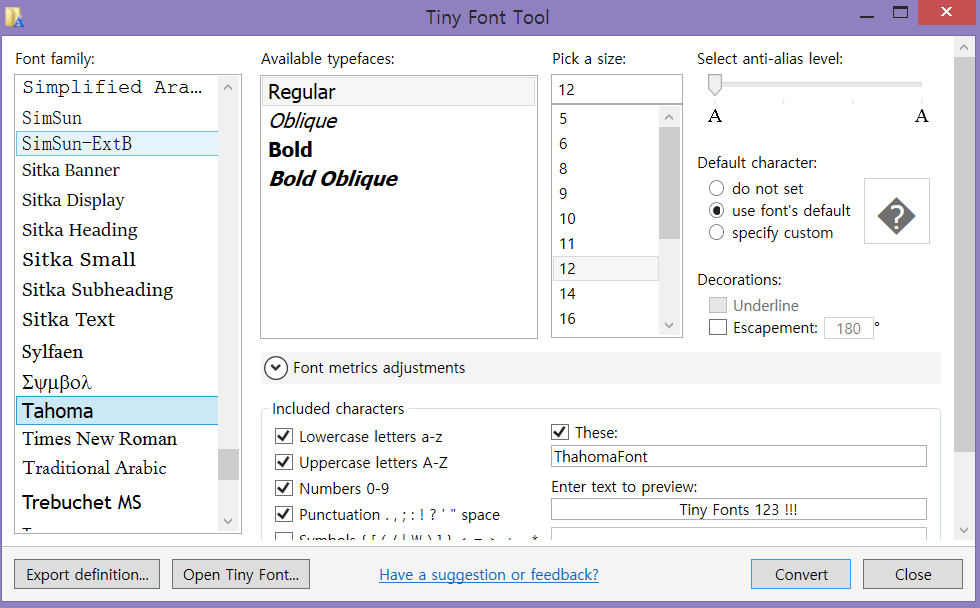Disable Numbers 0-9 checkbox
Screen dimensions: 980x608
pyautogui.click(x=283, y=488)
